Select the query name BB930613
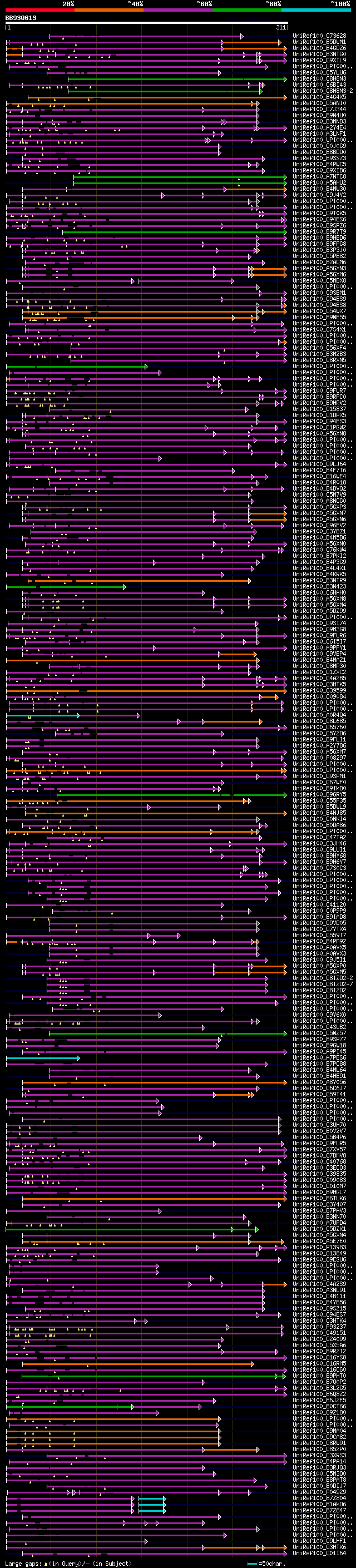Image resolution: width=356 pixels, height=1568 pixels. [x=21, y=18]
